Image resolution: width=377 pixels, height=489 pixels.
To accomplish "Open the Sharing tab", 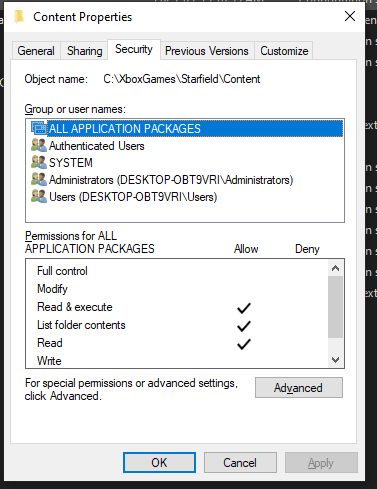I will [x=84, y=51].
